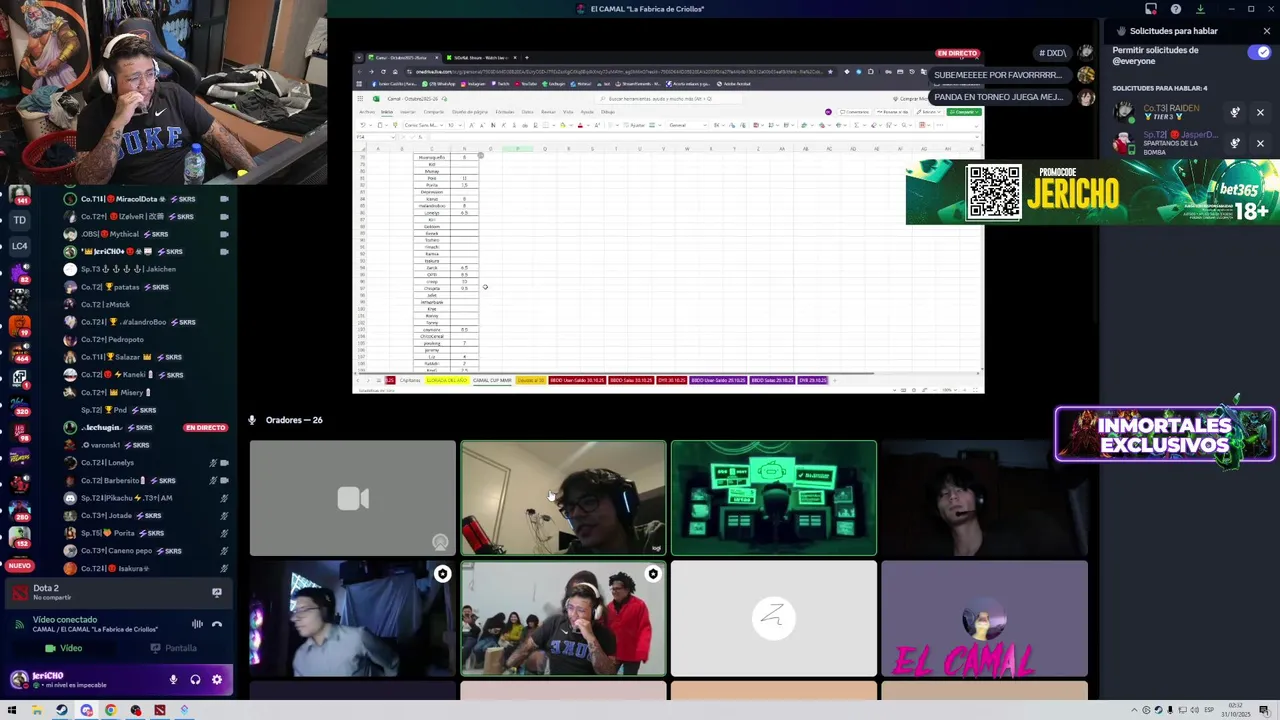Mute microphone in Discord user panel

coord(173,680)
